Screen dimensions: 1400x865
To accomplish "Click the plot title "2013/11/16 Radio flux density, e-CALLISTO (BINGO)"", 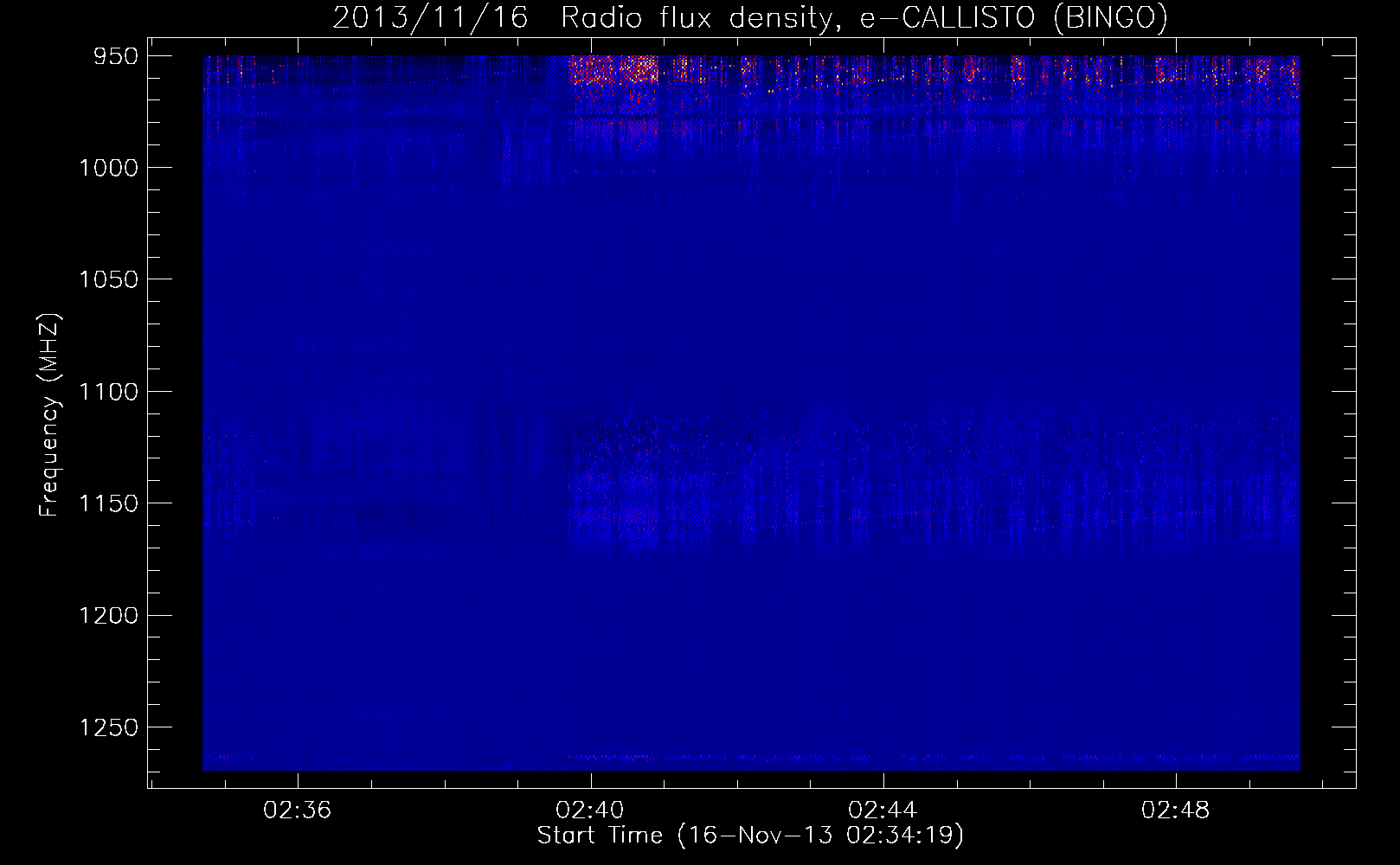I will click(x=750, y=17).
